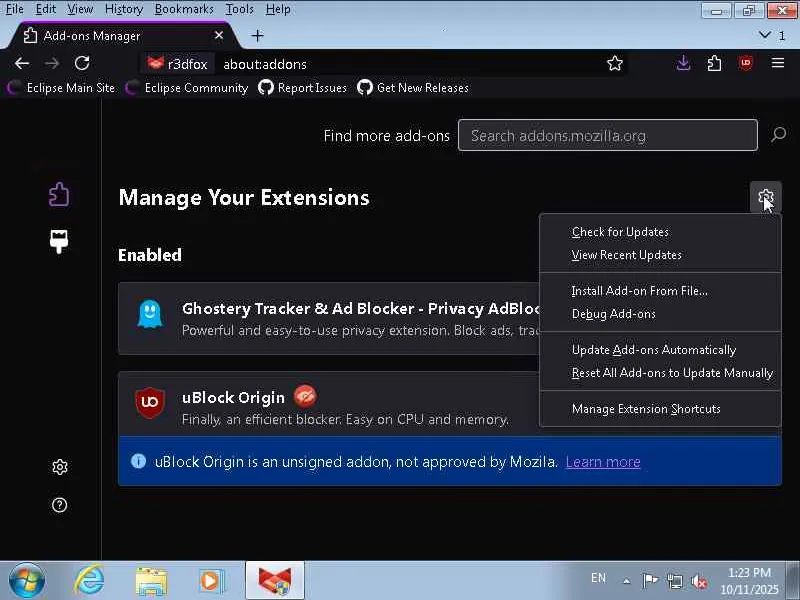800x600 pixels.
Task: Open Windows Media Player from taskbar
Action: point(212,581)
